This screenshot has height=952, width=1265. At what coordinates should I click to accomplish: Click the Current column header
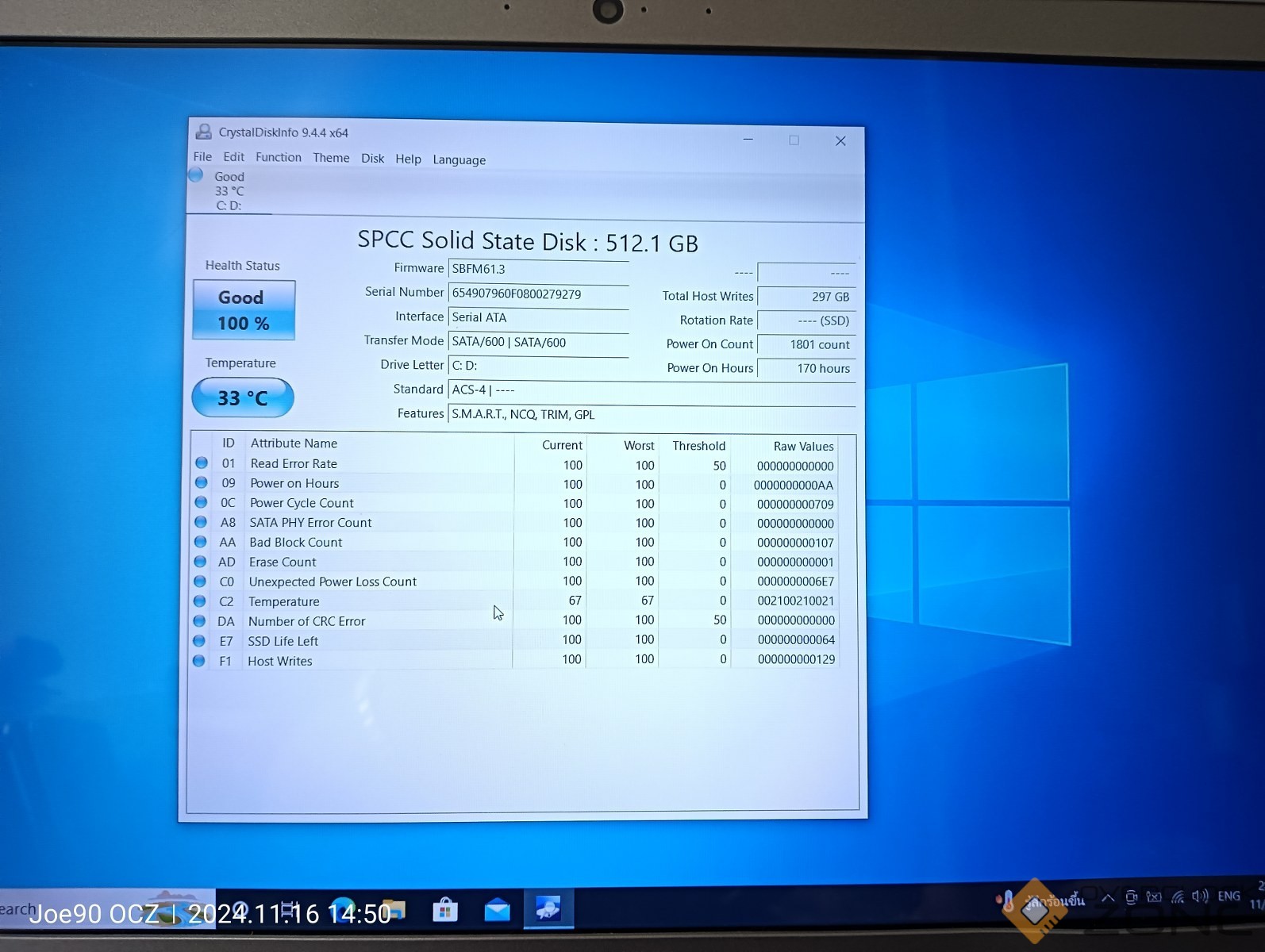point(562,445)
